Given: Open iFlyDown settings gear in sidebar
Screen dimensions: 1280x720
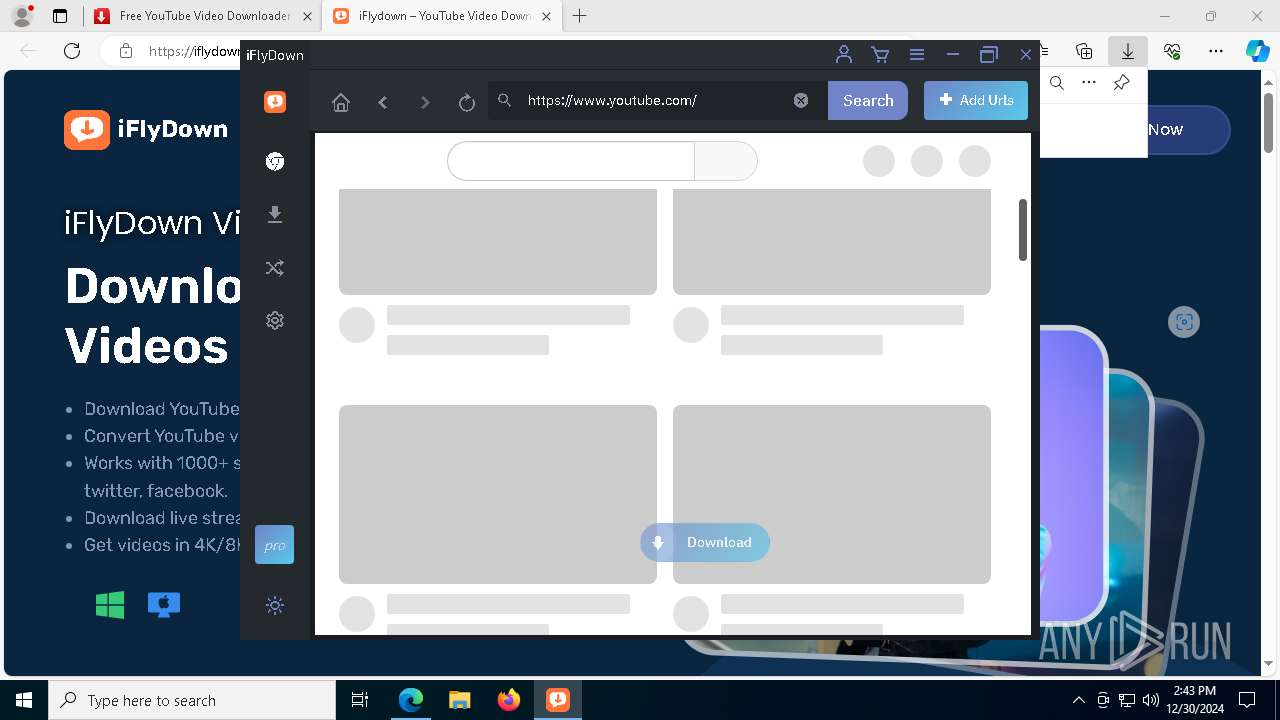Looking at the screenshot, I should (x=275, y=320).
